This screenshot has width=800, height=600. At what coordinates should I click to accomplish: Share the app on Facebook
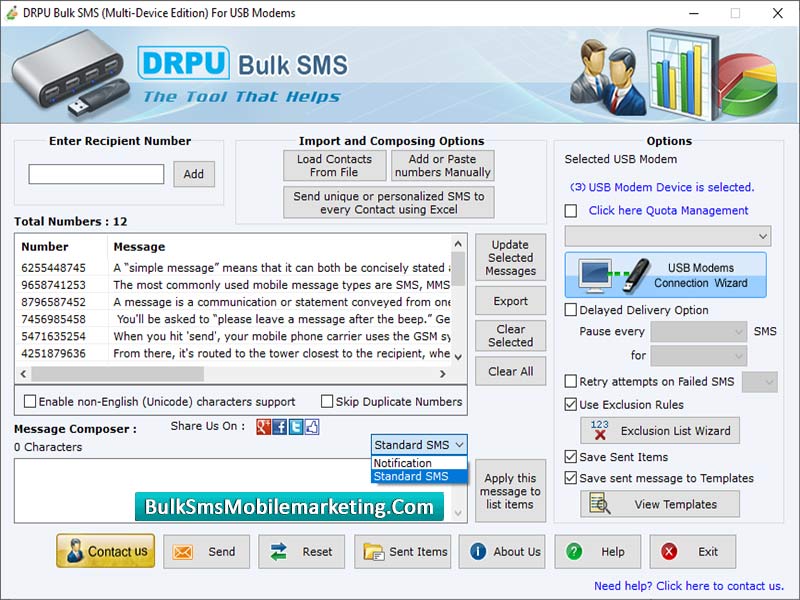tap(281, 427)
